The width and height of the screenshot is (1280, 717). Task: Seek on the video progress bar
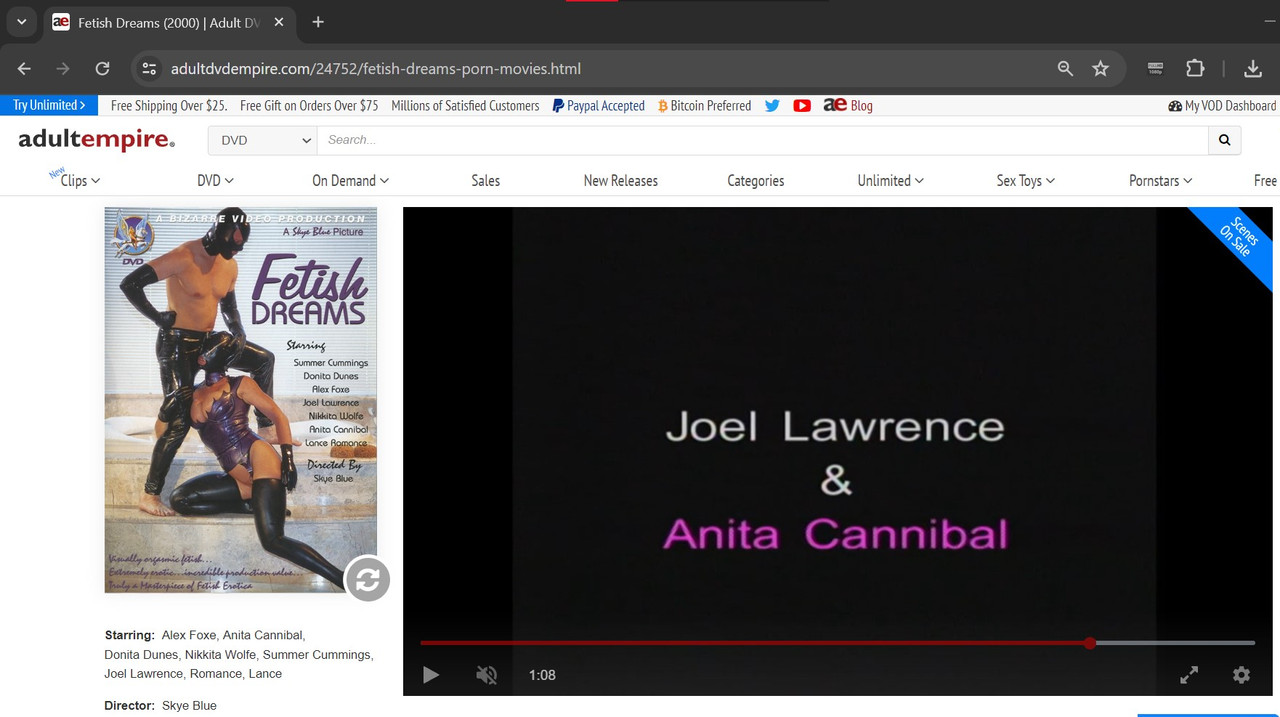(x=837, y=643)
